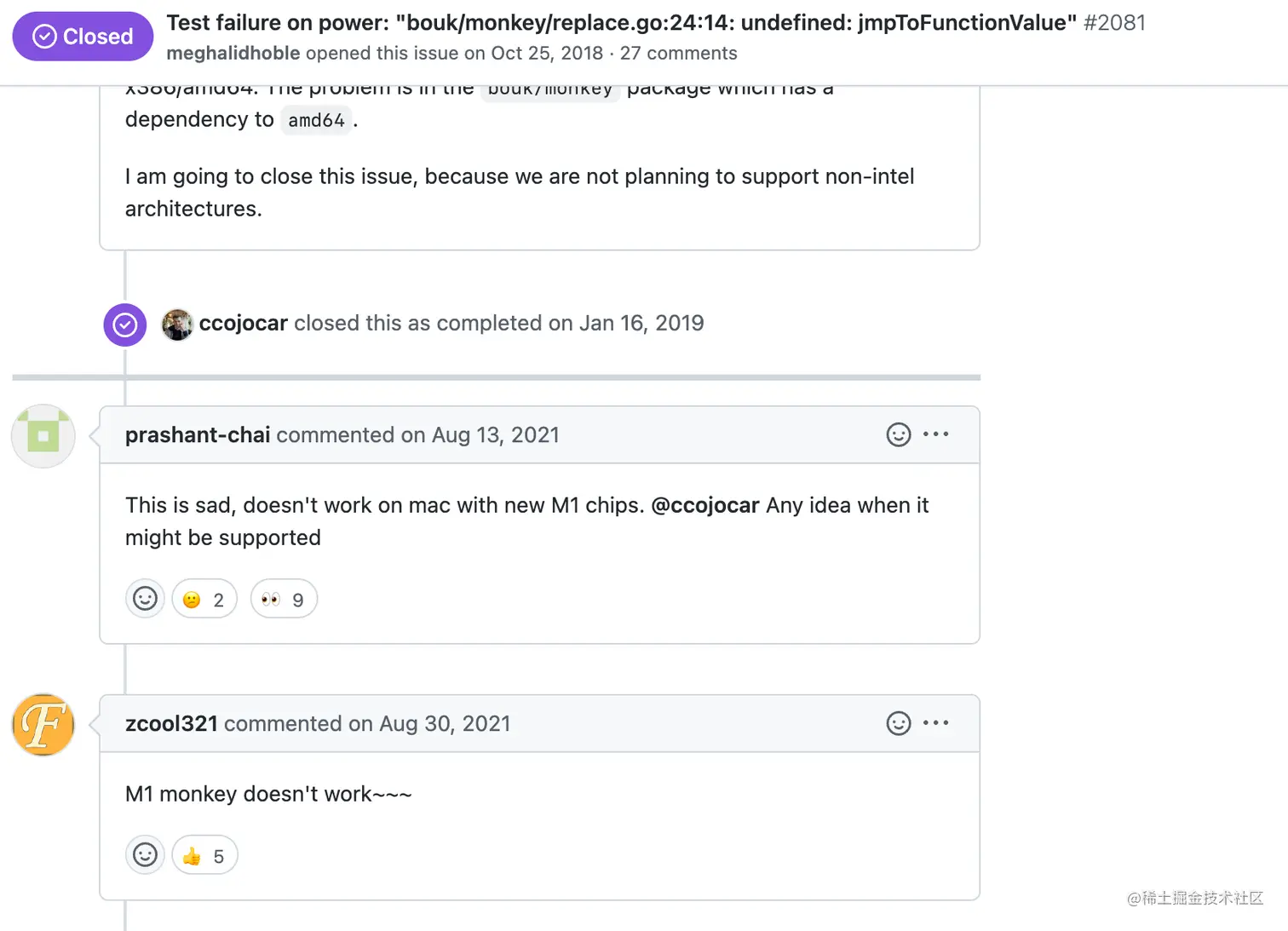Toggle eyes reaction with 9 votes
Screen dimensions: 1288x931
(x=284, y=600)
